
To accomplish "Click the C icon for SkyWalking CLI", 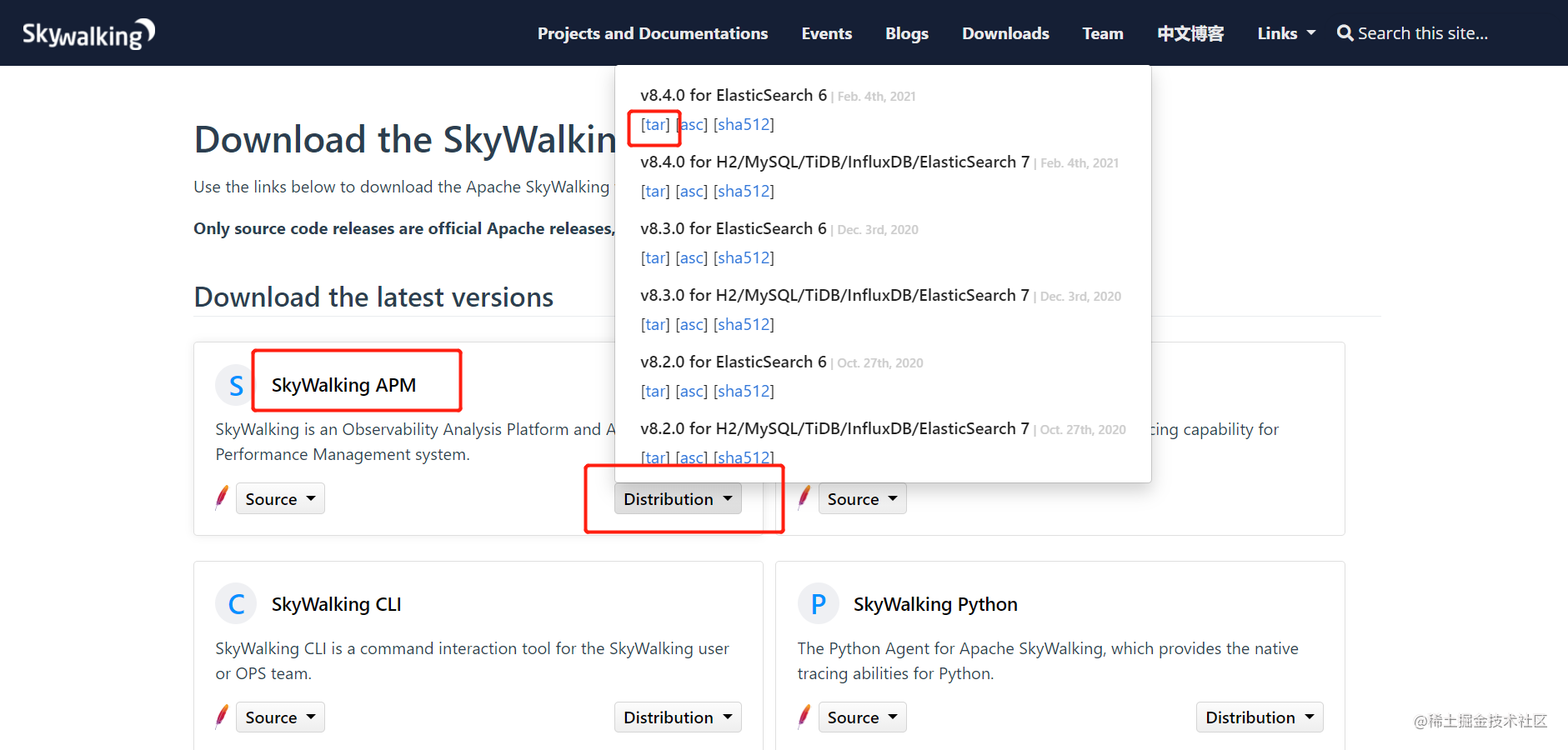I will coord(235,603).
